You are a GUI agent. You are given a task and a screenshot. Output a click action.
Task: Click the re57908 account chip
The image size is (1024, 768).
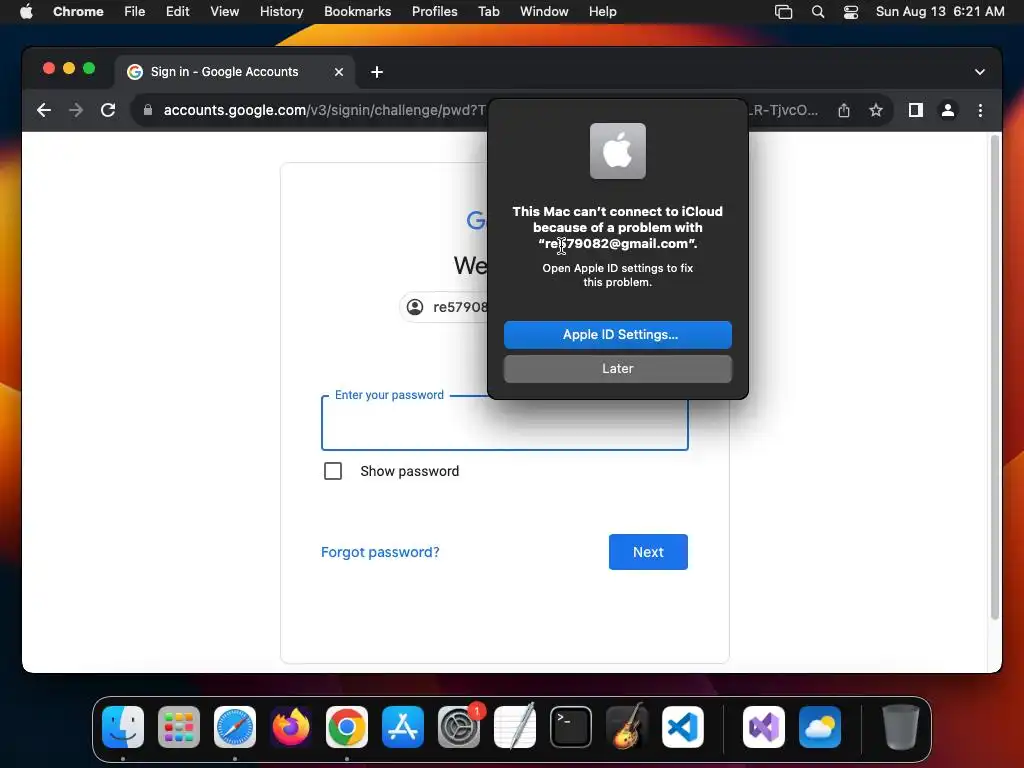[x=444, y=307]
